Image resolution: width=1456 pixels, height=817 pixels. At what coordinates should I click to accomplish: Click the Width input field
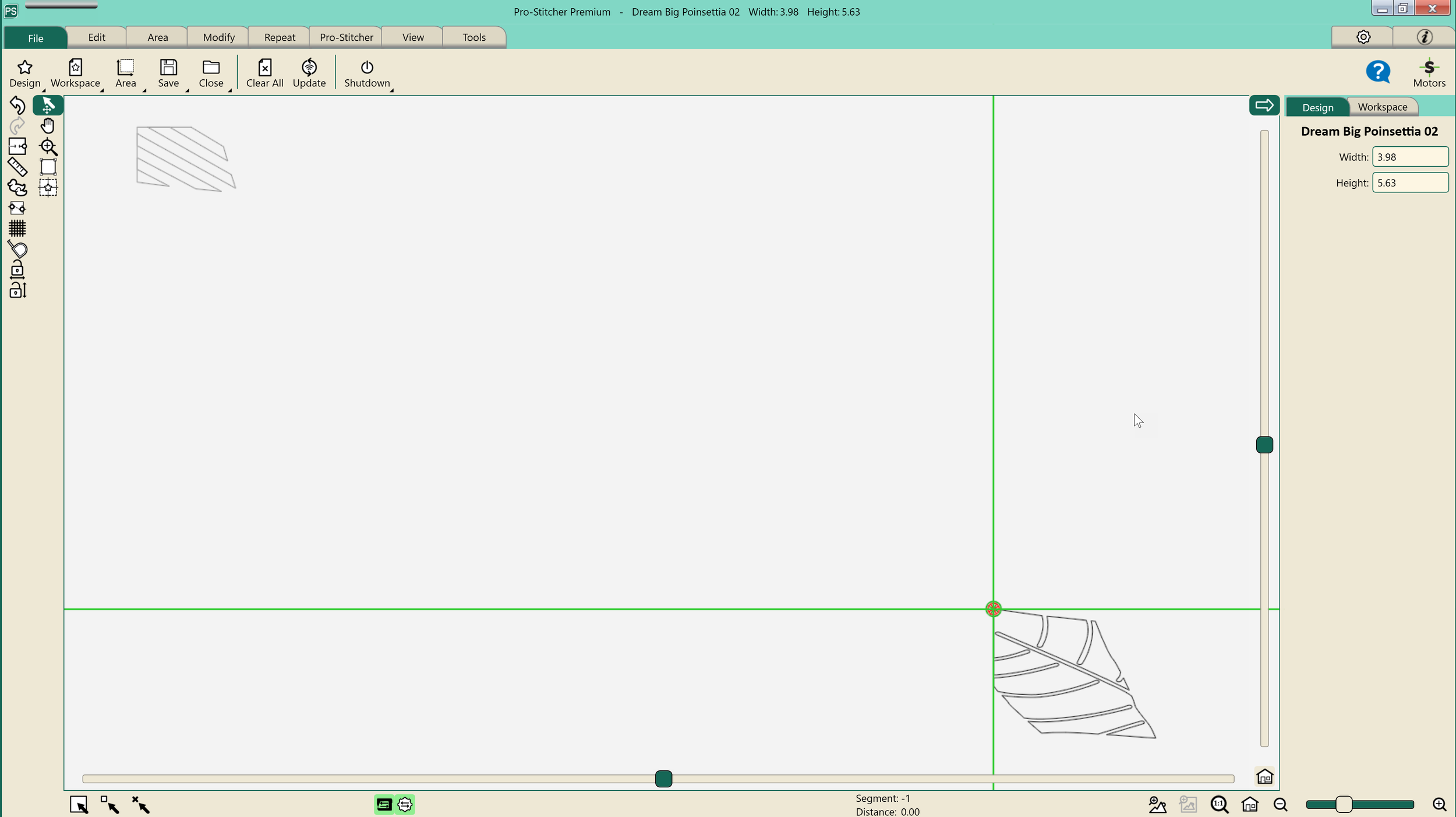click(1409, 157)
